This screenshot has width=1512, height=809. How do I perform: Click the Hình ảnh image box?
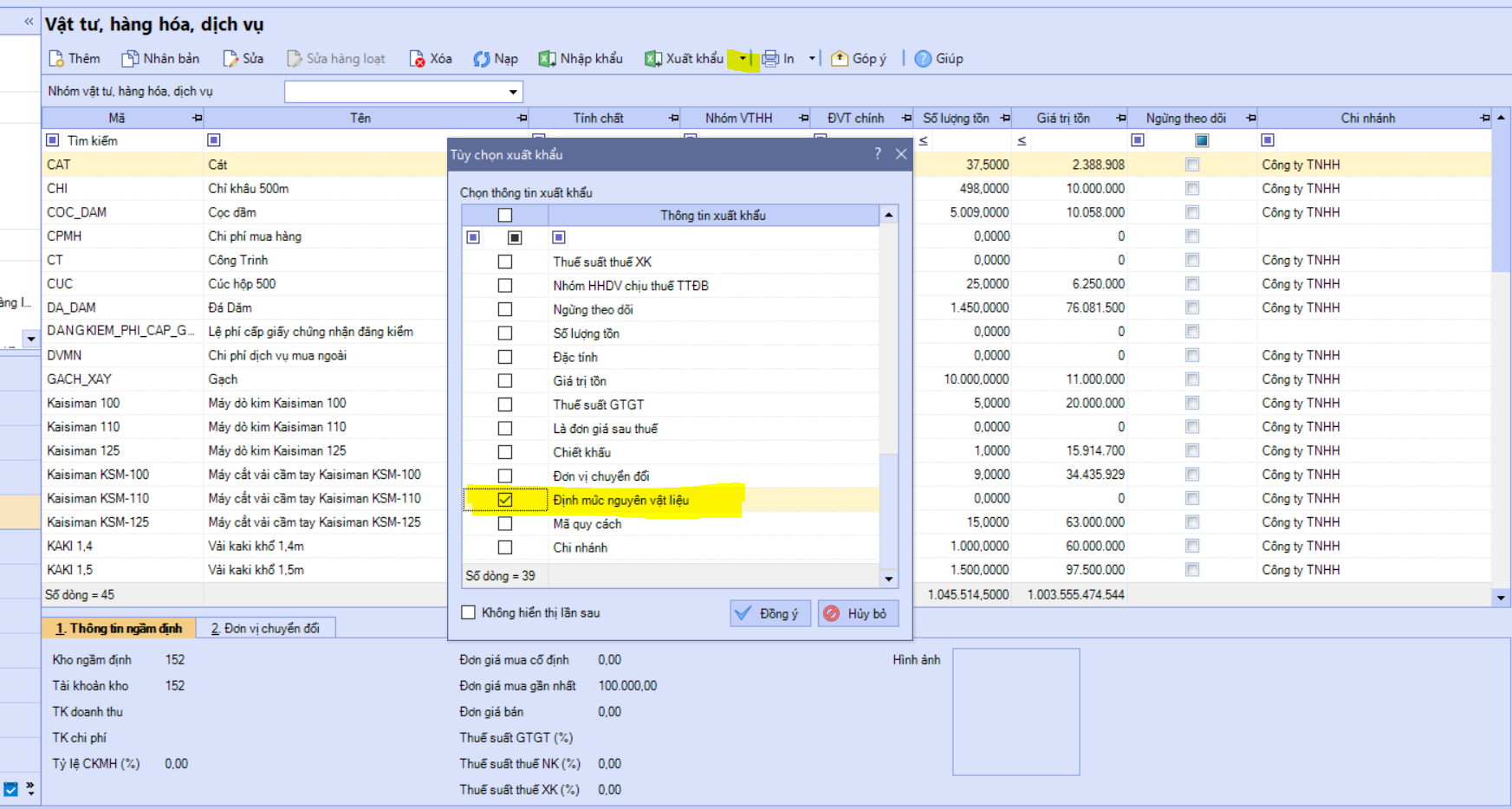1016,712
